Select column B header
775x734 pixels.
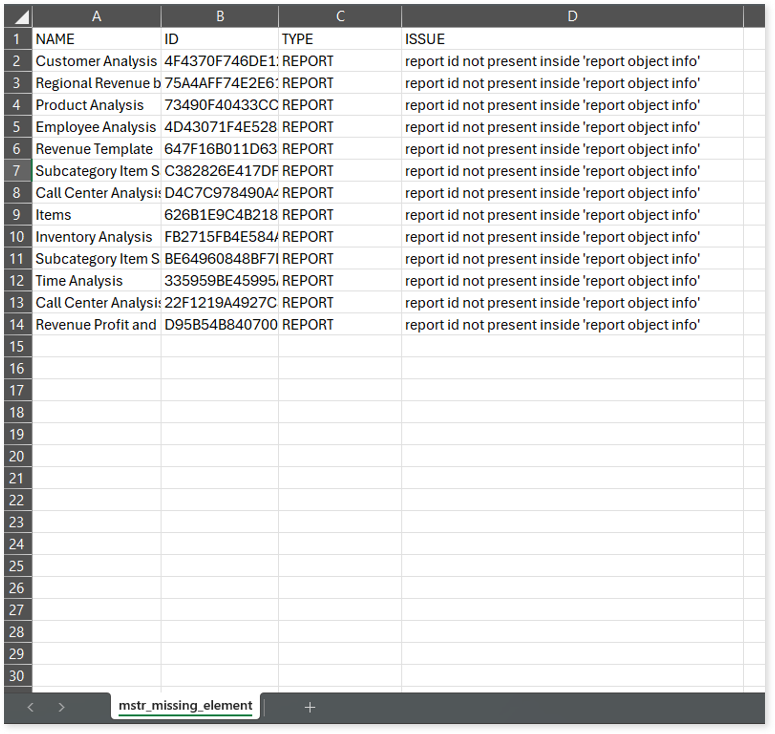click(219, 17)
